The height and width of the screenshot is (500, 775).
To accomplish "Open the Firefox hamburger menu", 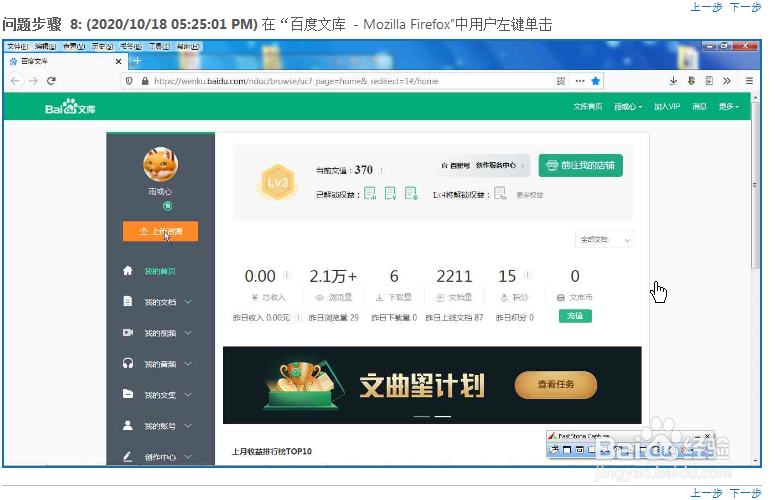I will click(749, 81).
